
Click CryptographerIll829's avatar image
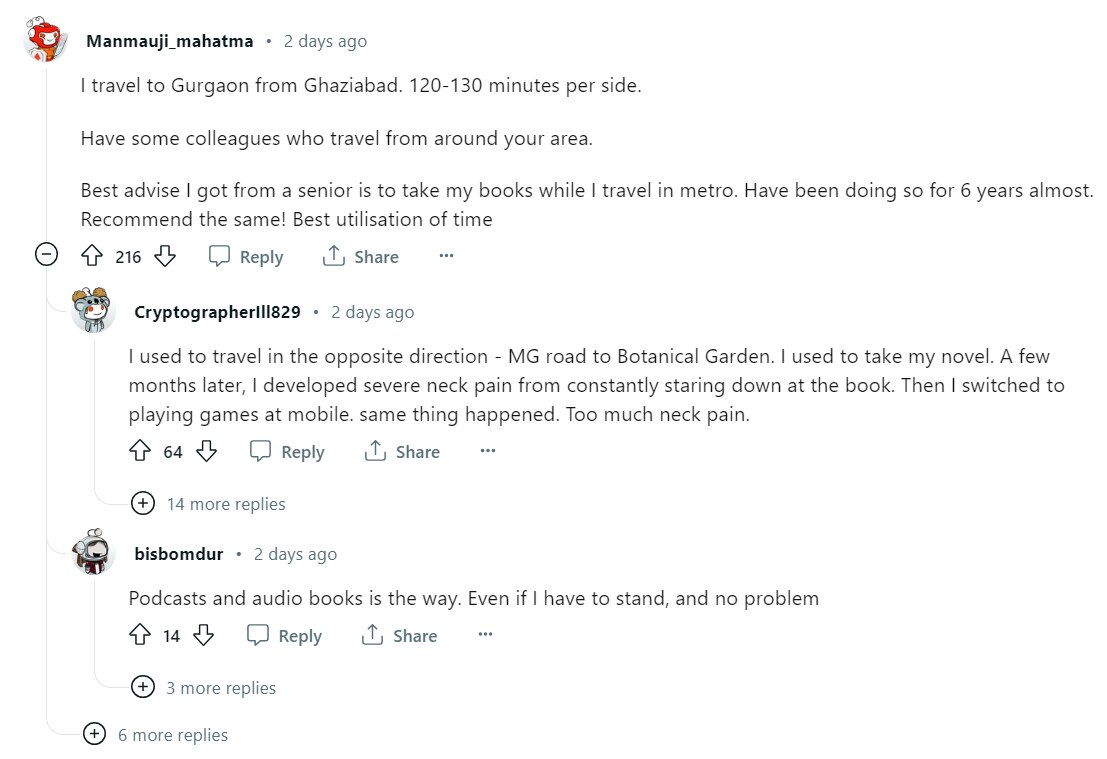coord(94,311)
